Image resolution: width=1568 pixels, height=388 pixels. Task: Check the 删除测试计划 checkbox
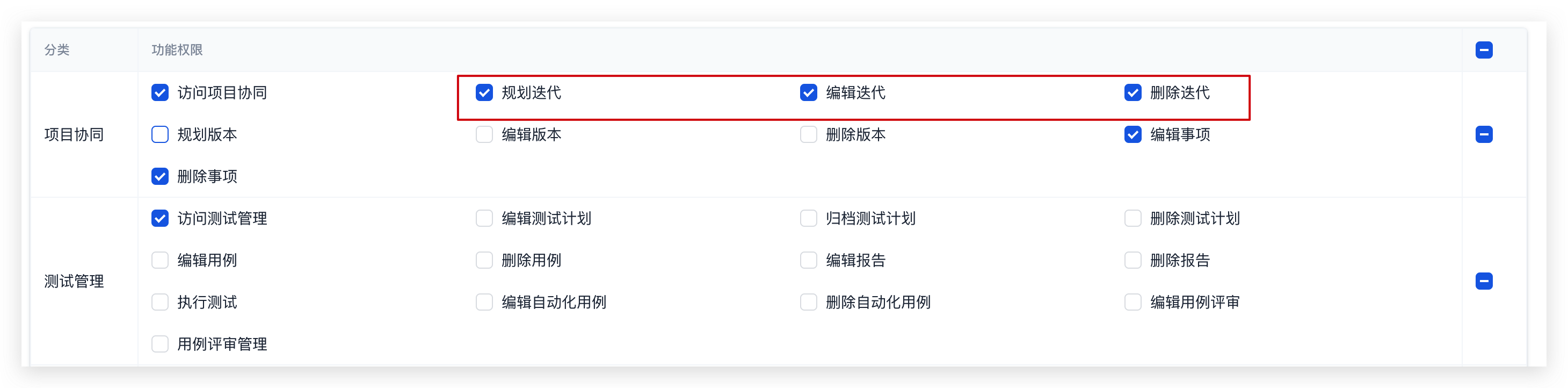pos(1132,218)
